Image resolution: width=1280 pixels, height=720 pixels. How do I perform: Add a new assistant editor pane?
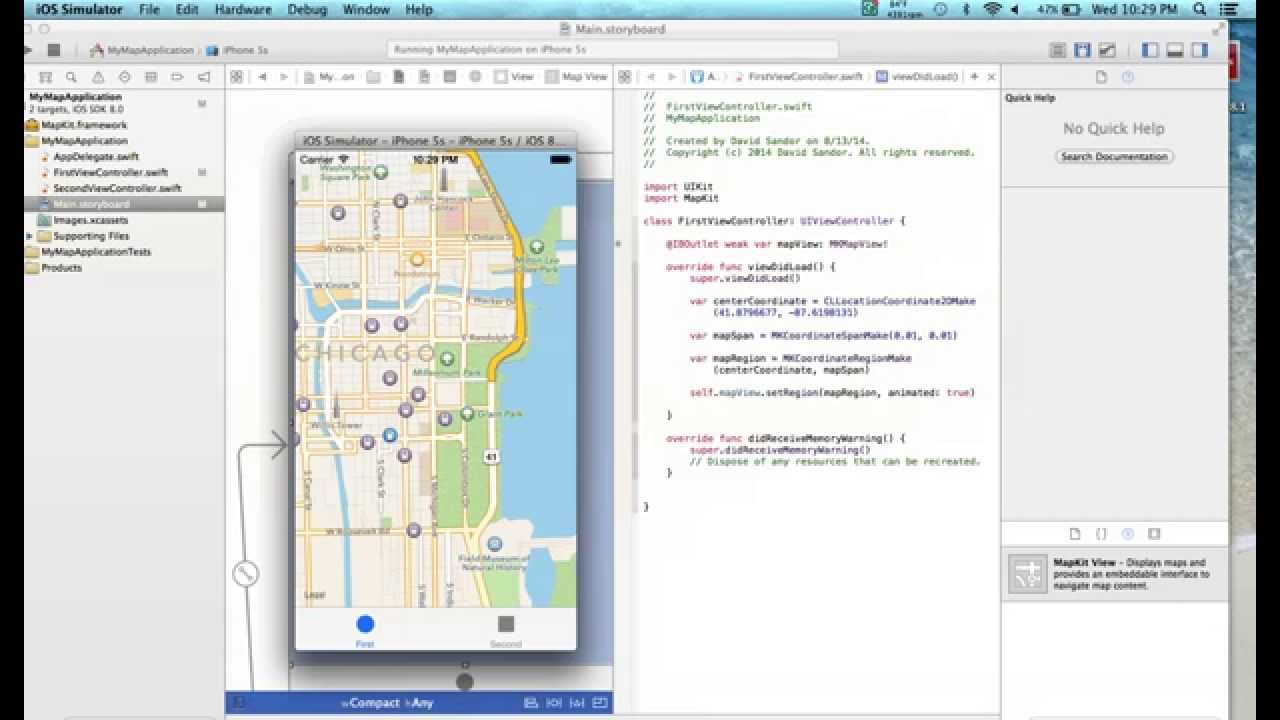click(974, 77)
